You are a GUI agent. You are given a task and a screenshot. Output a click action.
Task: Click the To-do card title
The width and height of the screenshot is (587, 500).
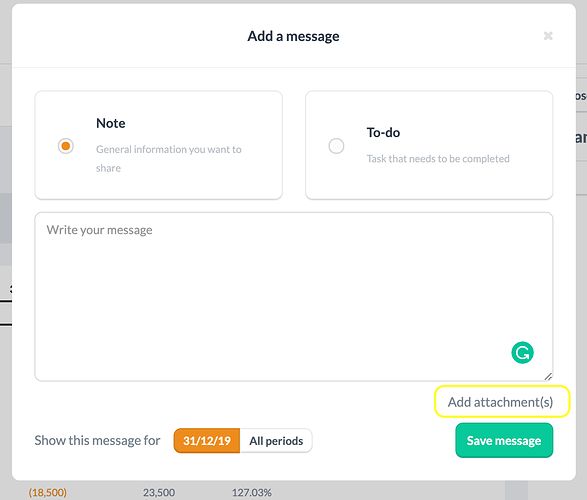tap(383, 132)
